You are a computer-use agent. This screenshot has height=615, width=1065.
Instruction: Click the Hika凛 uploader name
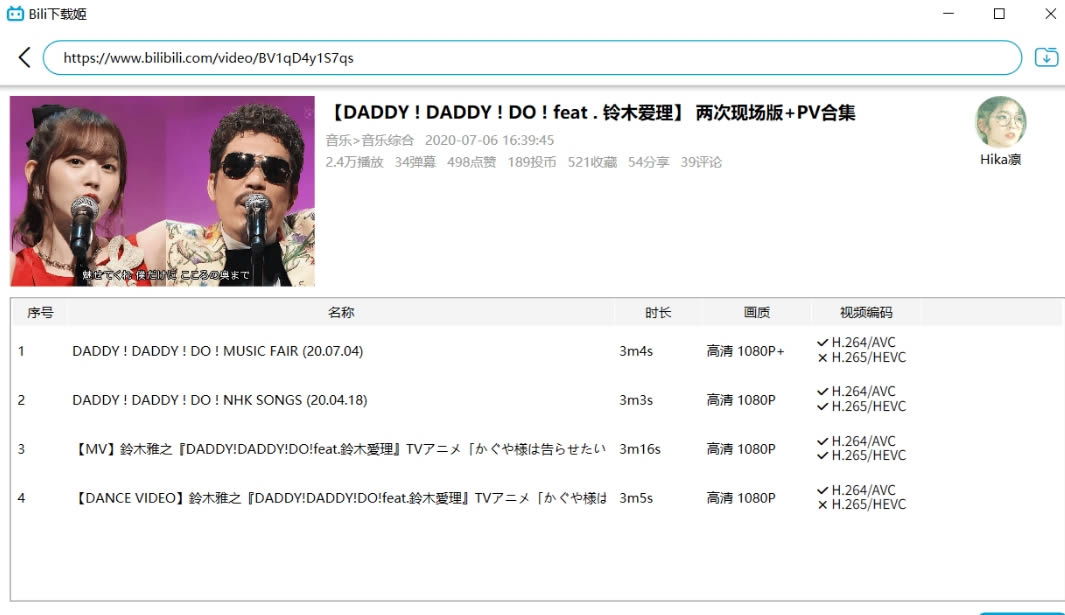(x=1000, y=160)
